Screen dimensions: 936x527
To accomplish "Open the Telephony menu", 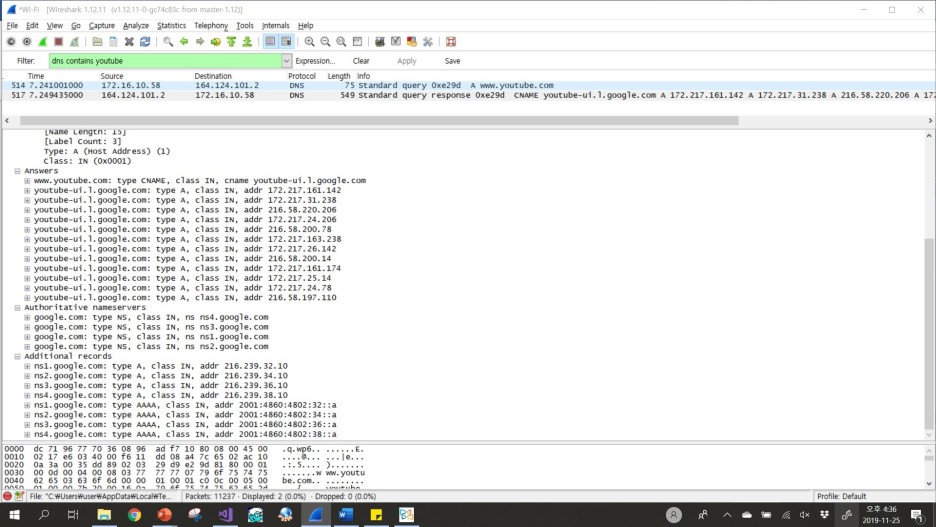I will click(211, 26).
